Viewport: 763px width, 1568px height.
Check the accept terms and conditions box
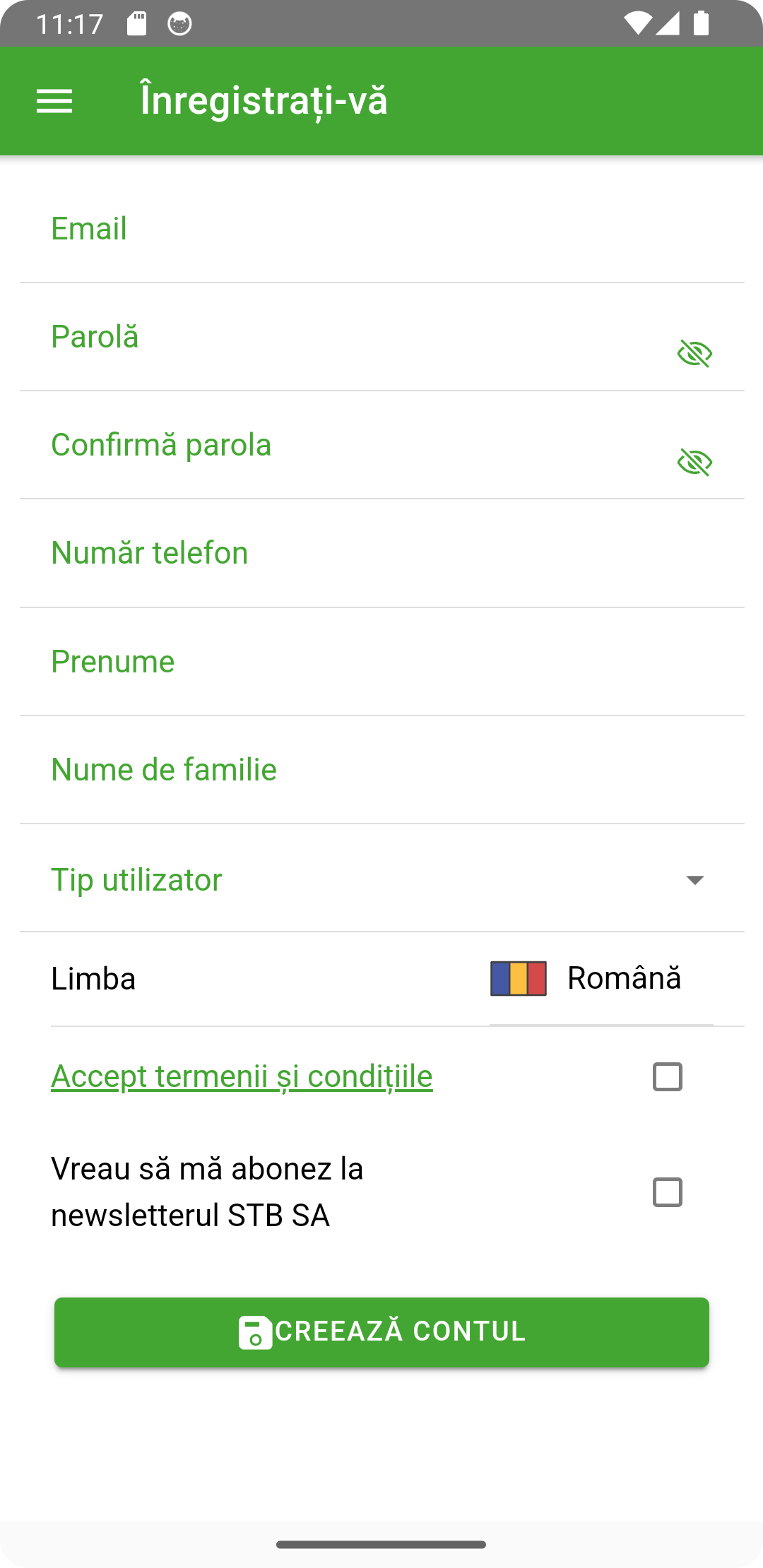coord(668,1077)
